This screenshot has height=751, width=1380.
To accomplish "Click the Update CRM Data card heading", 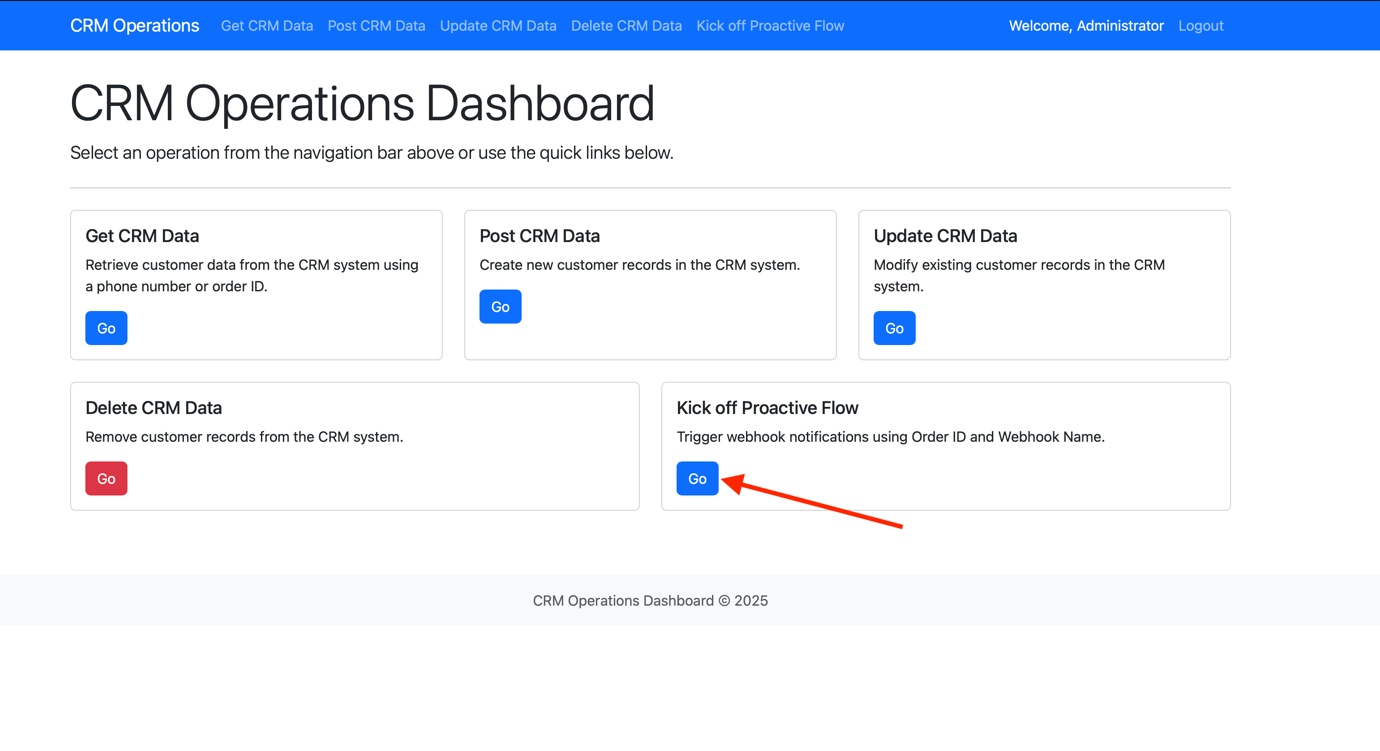I will [945, 236].
